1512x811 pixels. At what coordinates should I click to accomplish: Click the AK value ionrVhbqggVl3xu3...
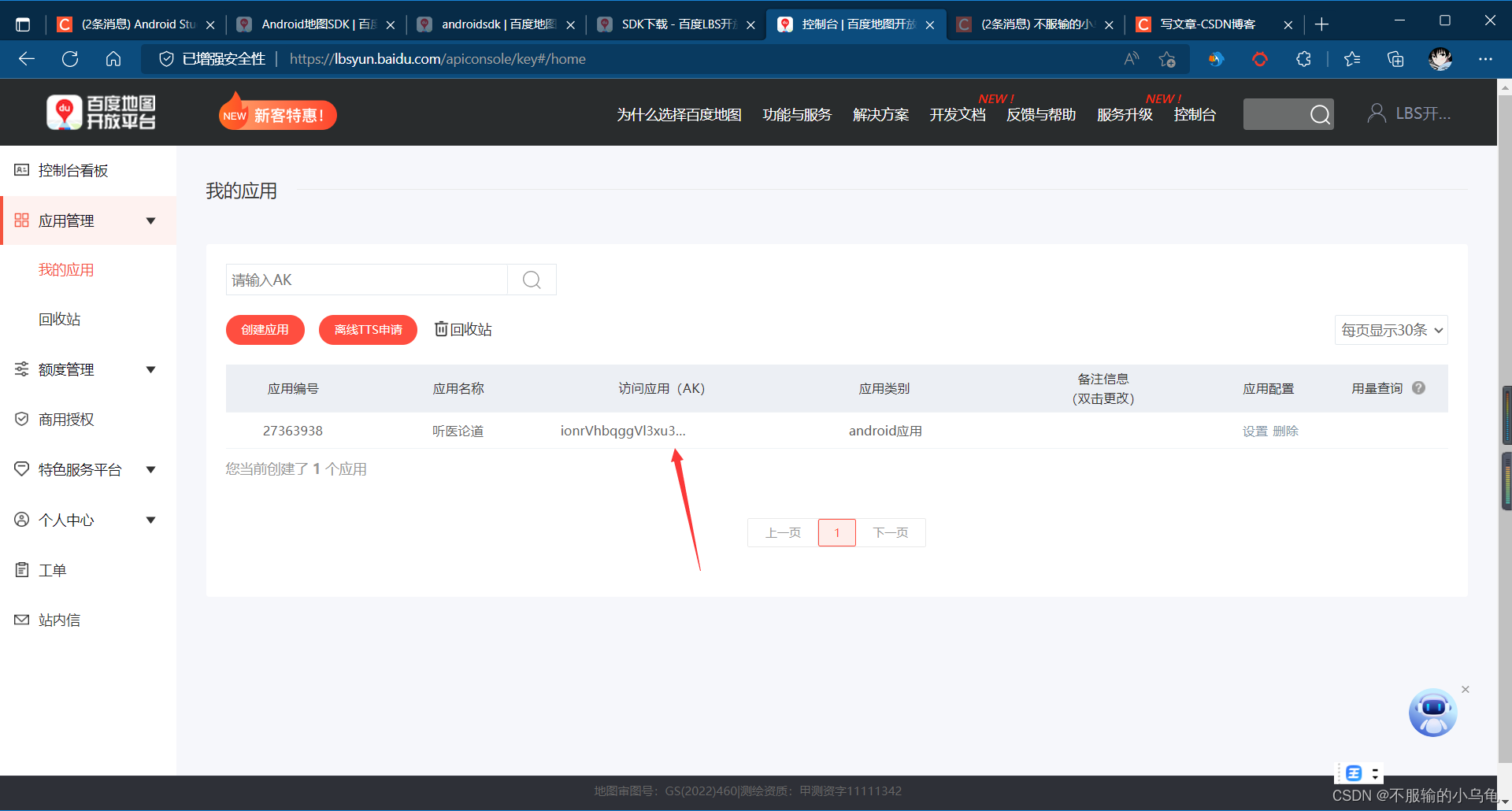[623, 431]
